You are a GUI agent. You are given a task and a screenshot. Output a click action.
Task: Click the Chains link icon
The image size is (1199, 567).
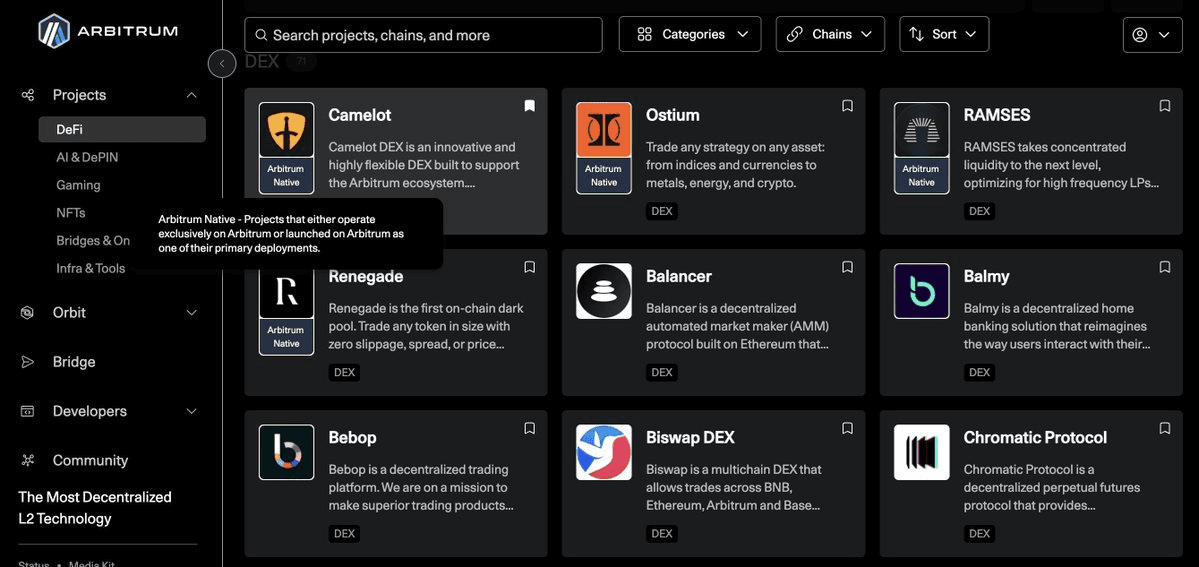794,34
